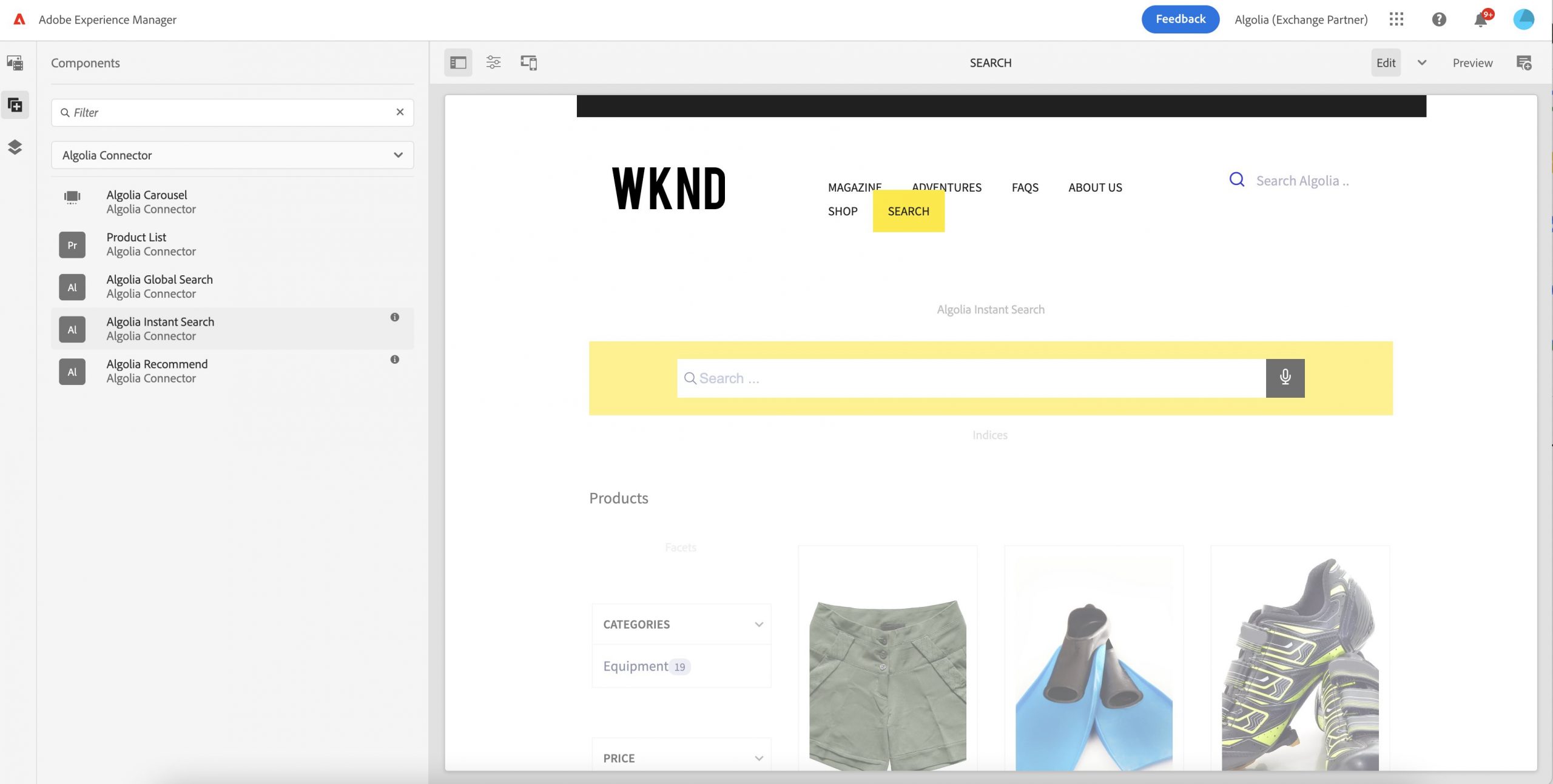Viewport: 1553px width, 784px height.
Task: Open the Algolia Connector group dropdown
Action: (x=232, y=155)
